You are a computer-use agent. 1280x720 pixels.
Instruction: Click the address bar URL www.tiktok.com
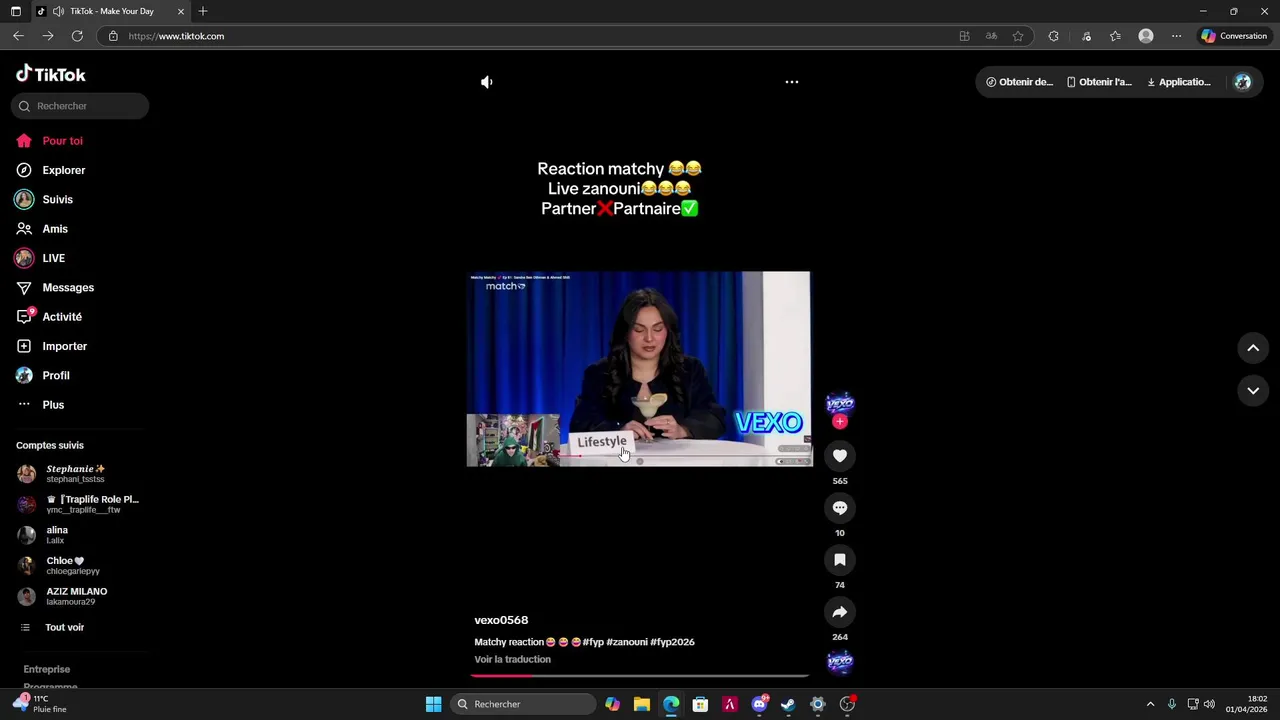click(176, 36)
